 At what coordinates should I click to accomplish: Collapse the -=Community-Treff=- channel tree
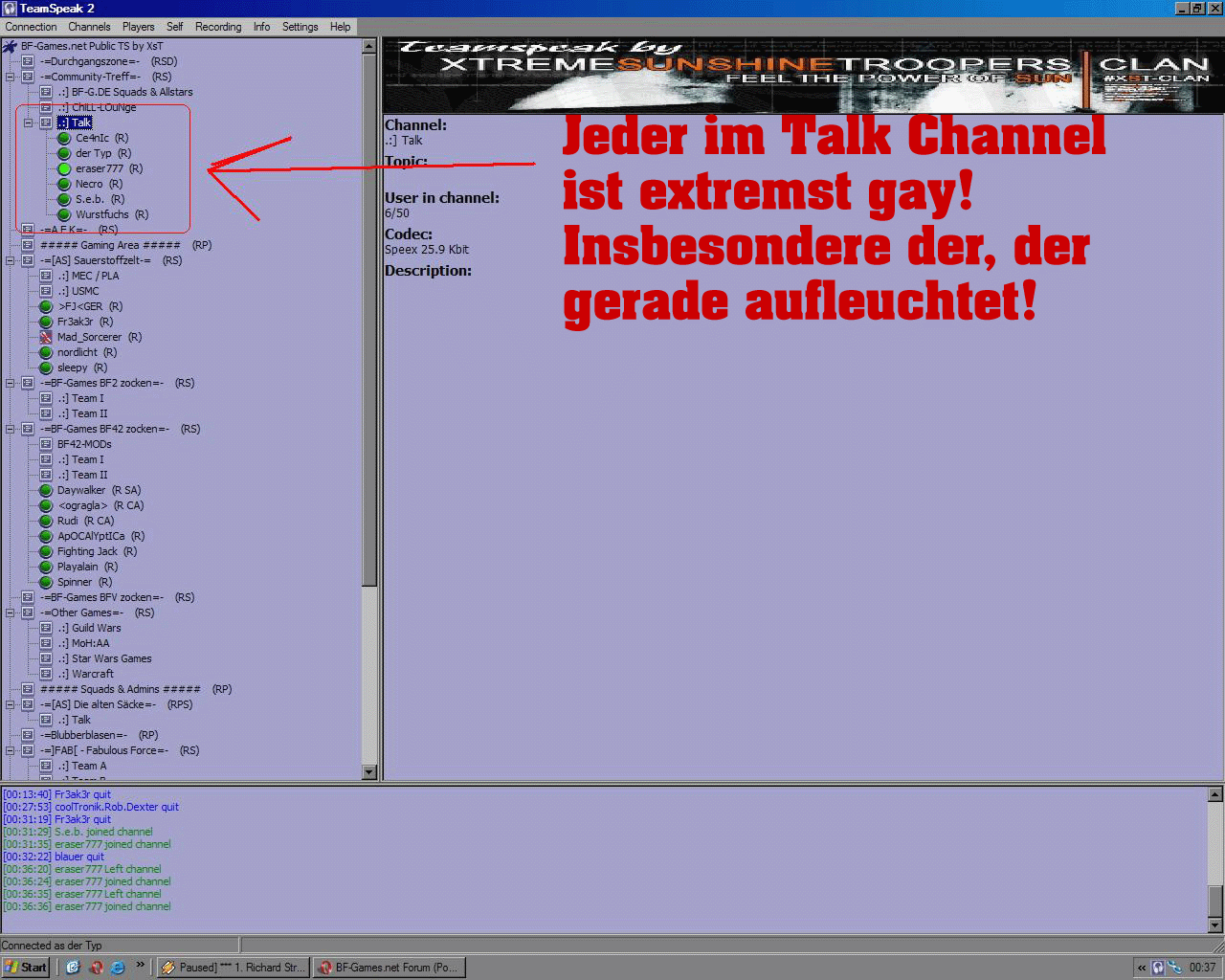[x=10, y=77]
